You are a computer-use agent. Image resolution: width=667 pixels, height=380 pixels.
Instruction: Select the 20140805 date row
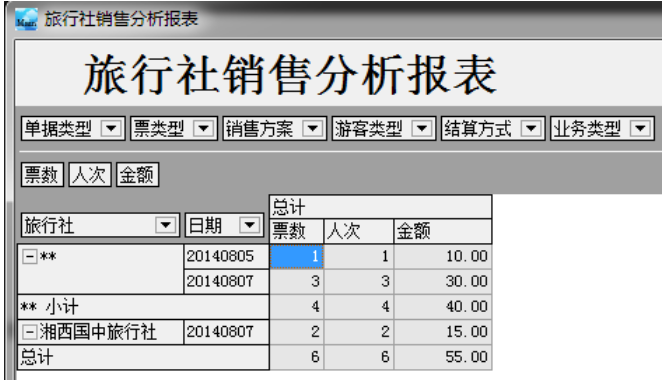[x=226, y=256]
